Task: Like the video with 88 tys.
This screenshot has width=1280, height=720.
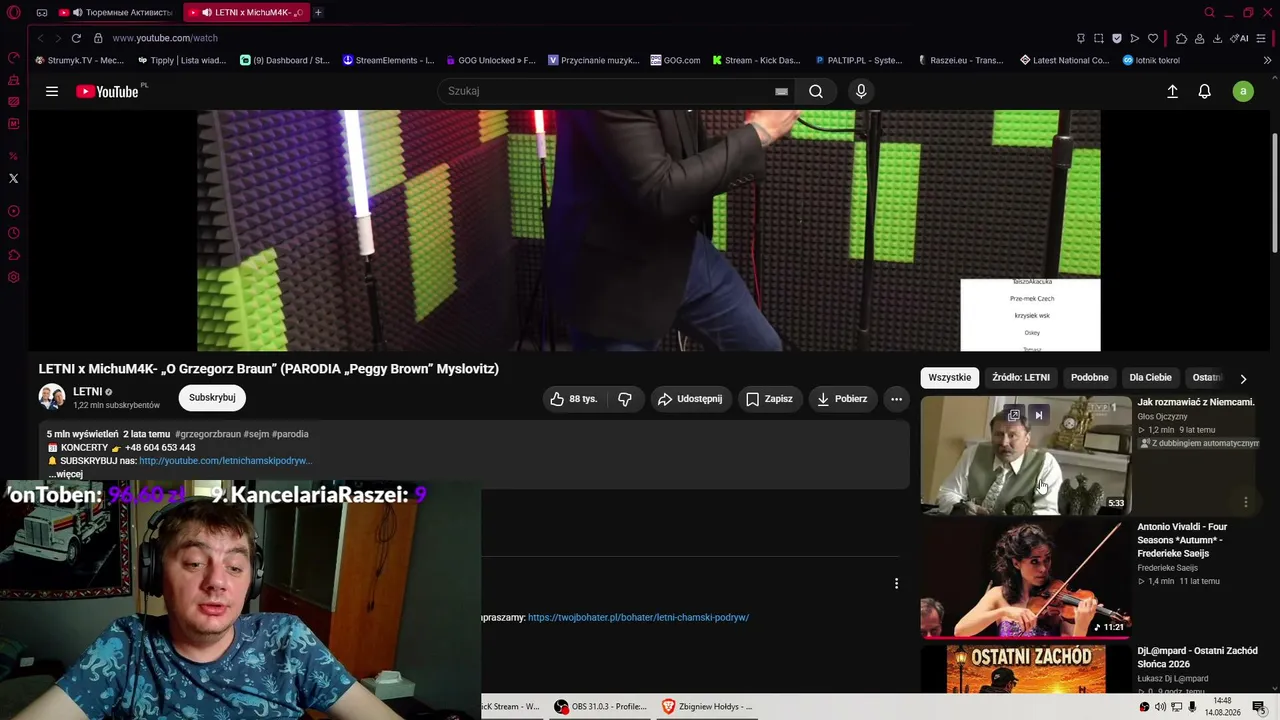Action: 573,399
